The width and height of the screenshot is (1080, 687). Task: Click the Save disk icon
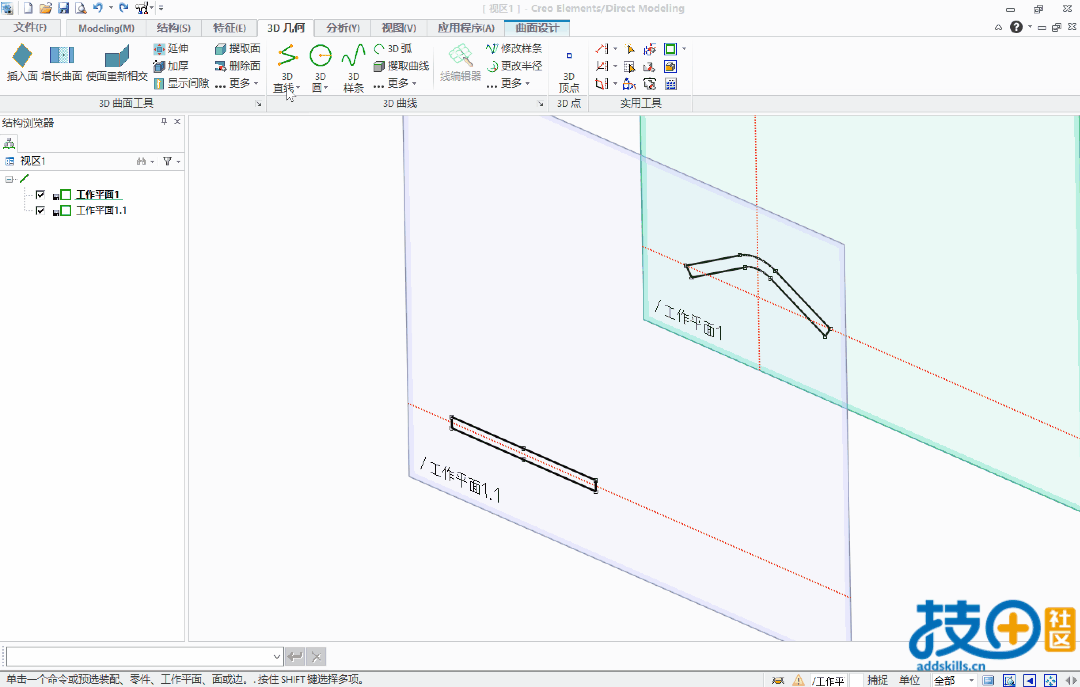(63, 8)
